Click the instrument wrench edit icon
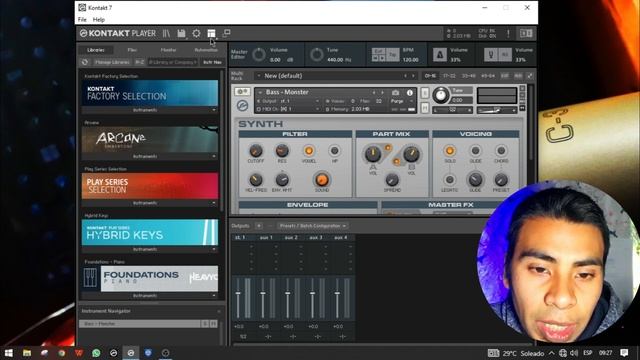The height and width of the screenshot is (360, 640). [x=242, y=92]
